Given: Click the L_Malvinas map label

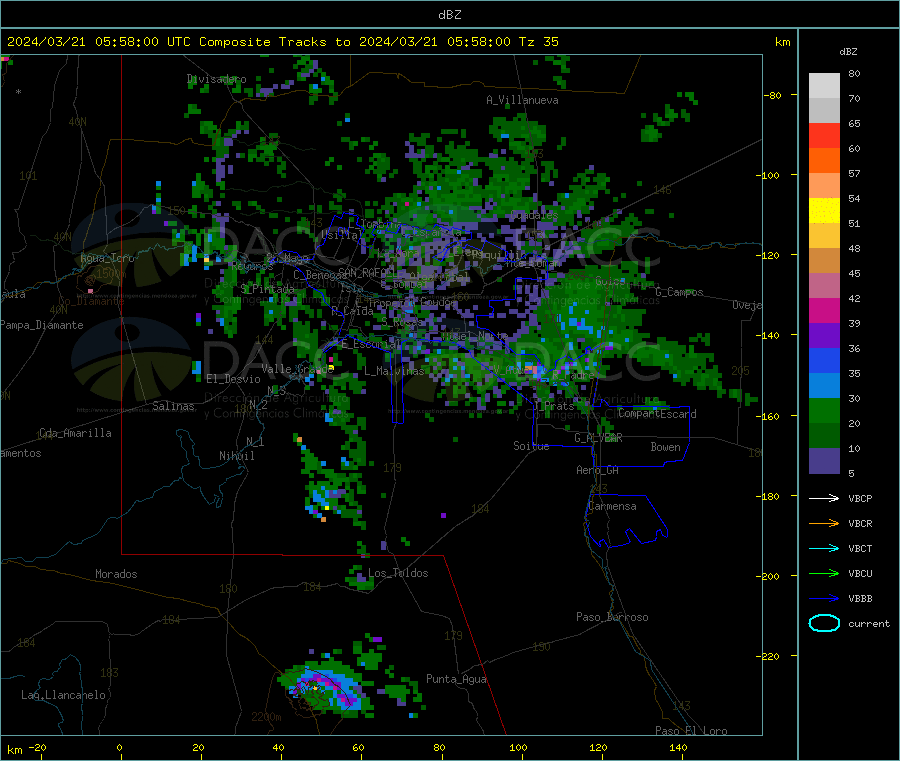Looking at the screenshot, I should click(394, 371).
